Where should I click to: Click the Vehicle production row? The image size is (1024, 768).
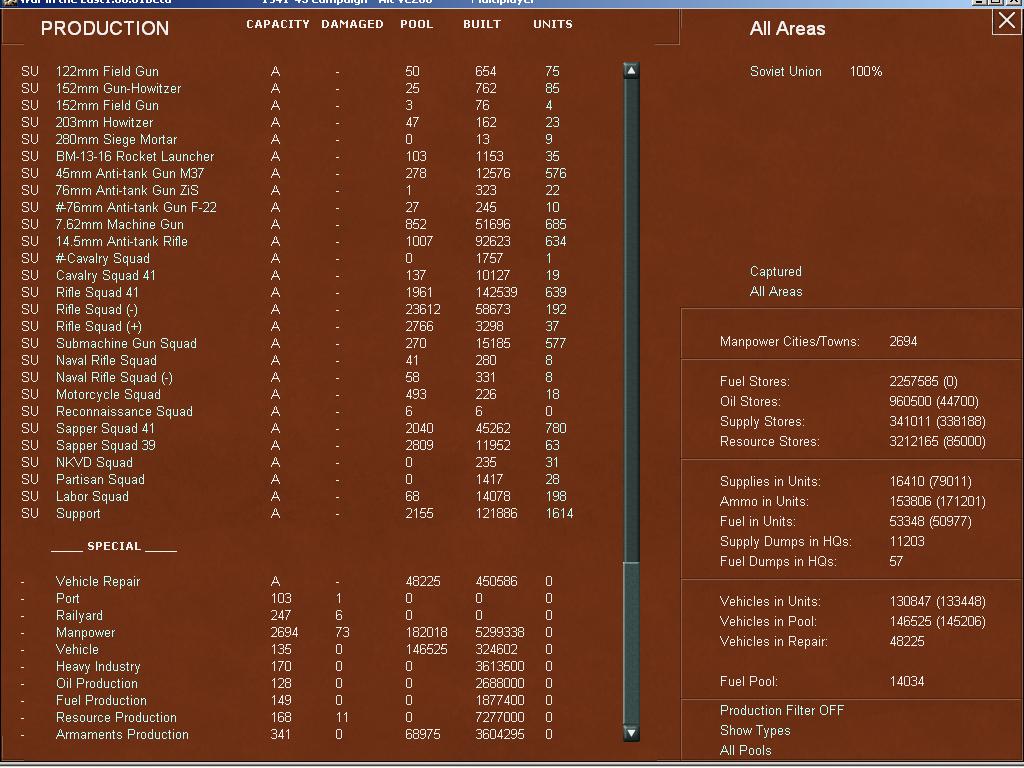click(x=287, y=648)
